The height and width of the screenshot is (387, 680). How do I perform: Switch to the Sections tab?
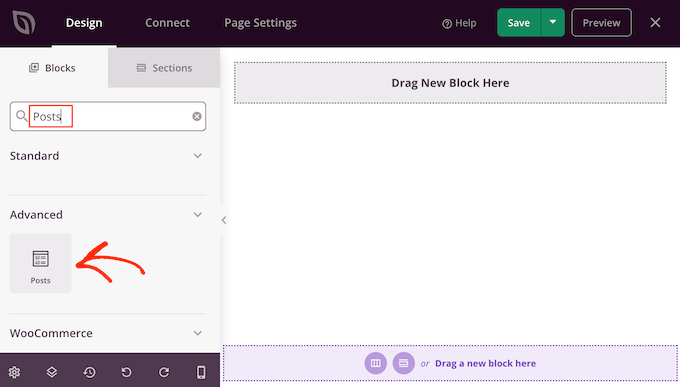164,68
